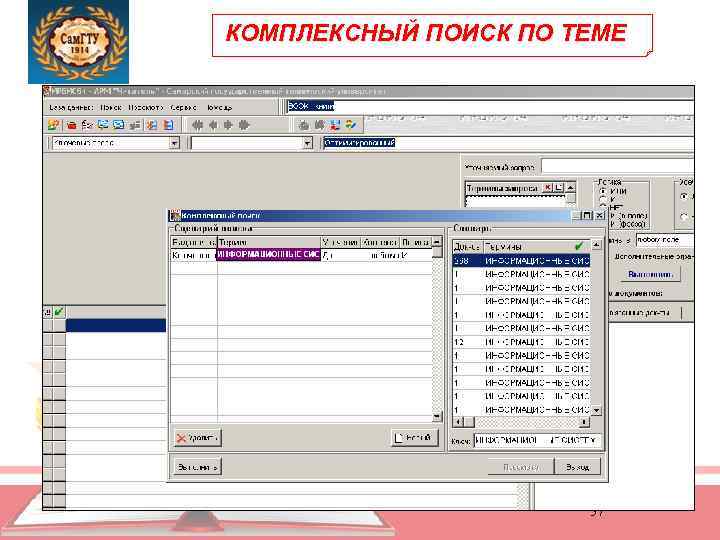Image resolution: width=720 pixels, height=540 pixels.
Task: Jump to first record with double-left arrow
Action: (x=197, y=125)
